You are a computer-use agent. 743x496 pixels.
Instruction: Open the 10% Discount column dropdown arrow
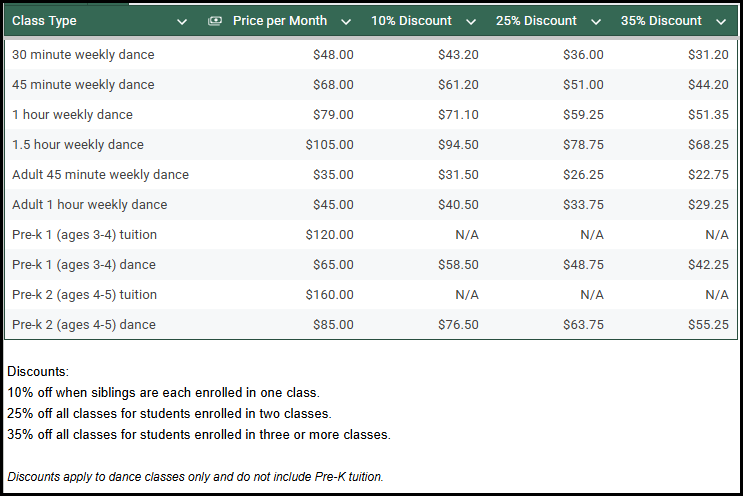click(471, 21)
